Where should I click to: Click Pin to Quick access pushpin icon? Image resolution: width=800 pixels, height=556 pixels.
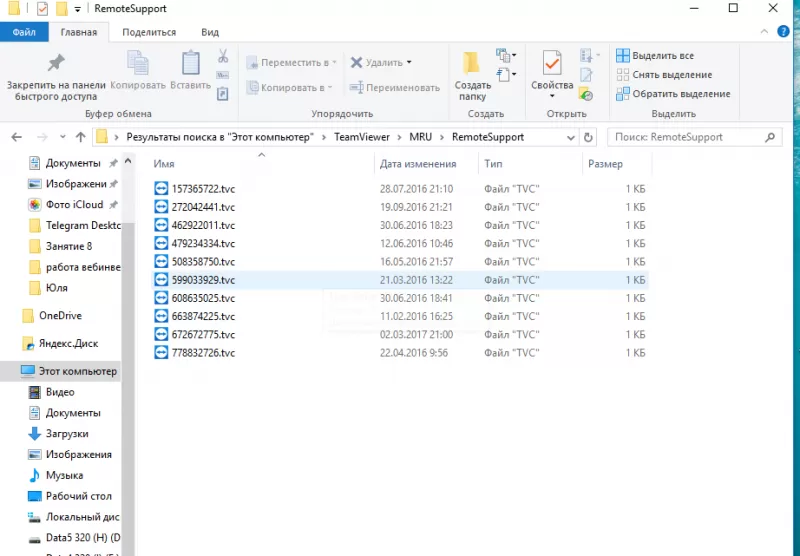(x=56, y=63)
